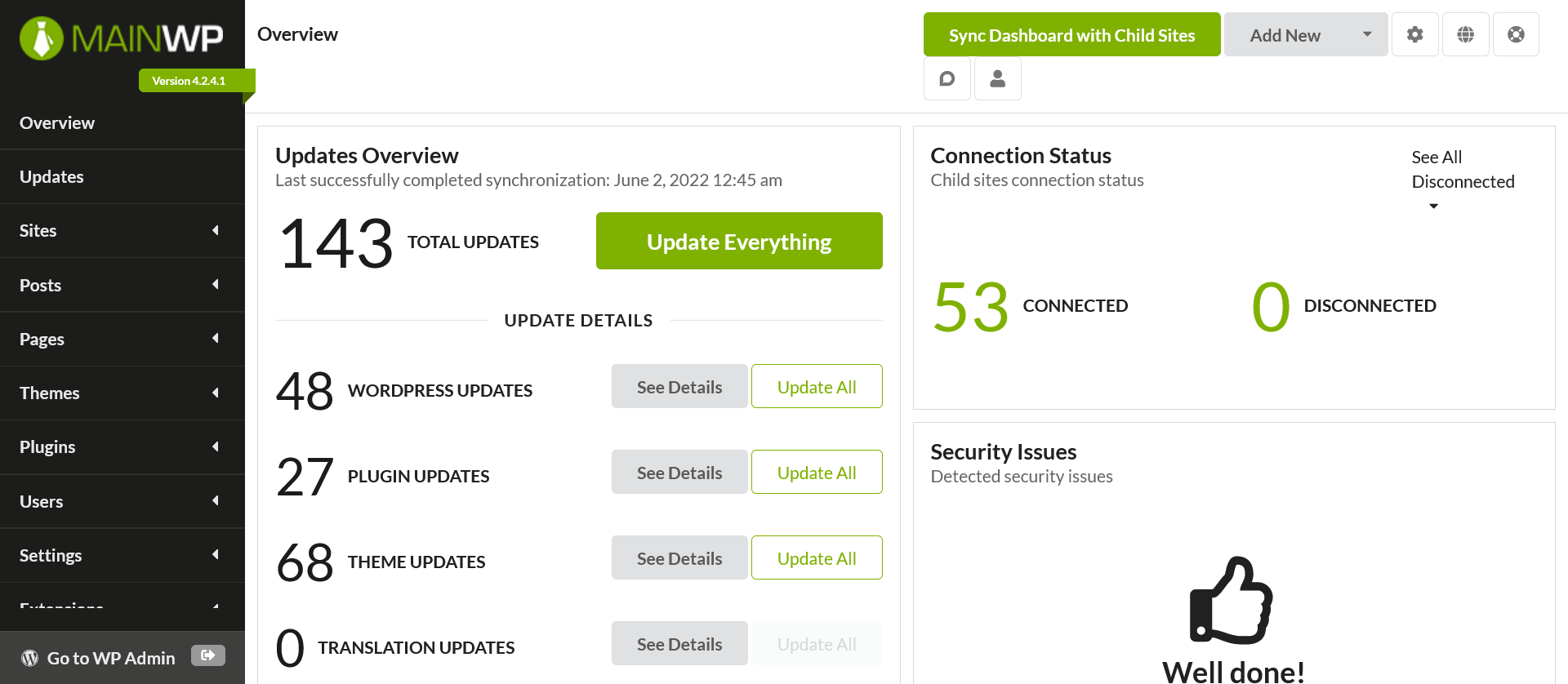See Details for WordPress updates
The width and height of the screenshot is (1568, 684).
point(679,386)
